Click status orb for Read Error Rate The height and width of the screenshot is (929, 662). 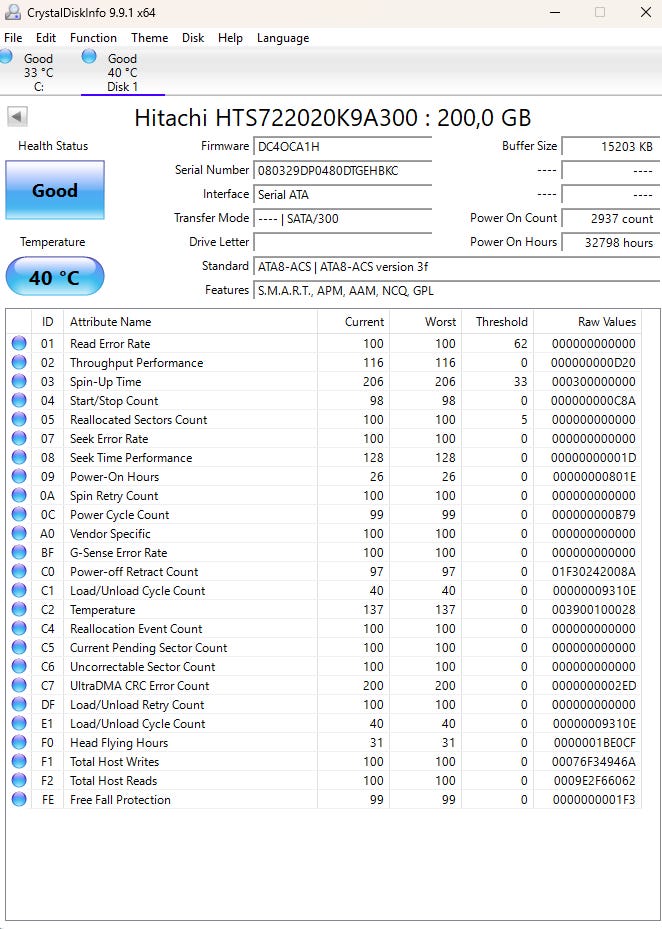(x=19, y=343)
